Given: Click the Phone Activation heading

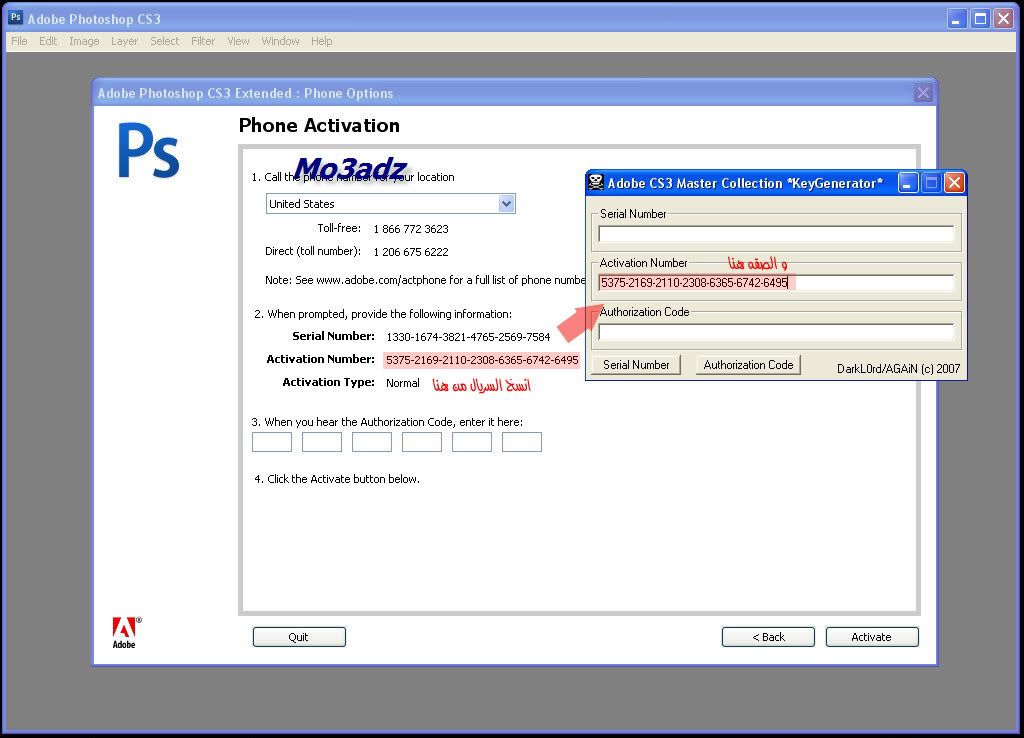Looking at the screenshot, I should (319, 125).
